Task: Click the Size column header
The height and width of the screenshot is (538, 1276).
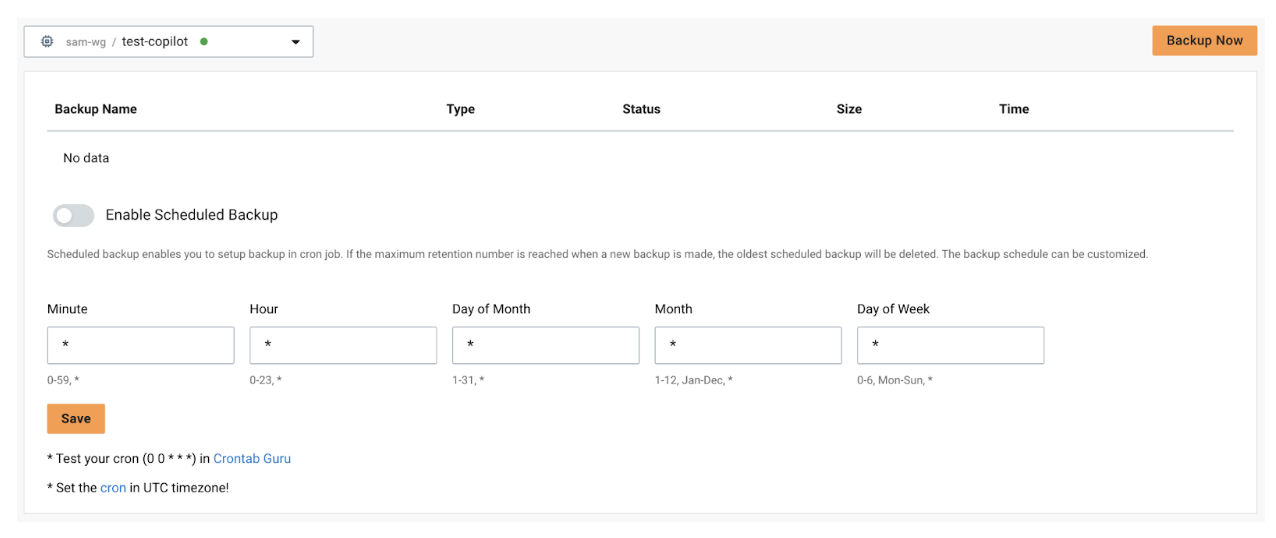Action: click(x=849, y=109)
